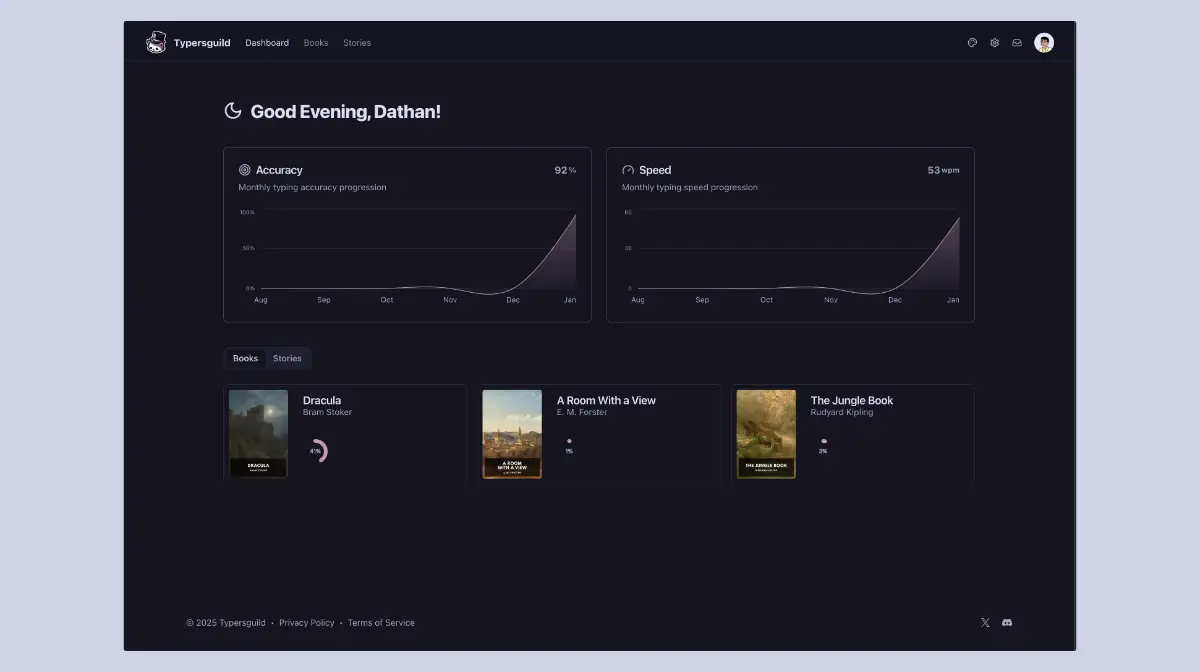Open the Privacy Policy link
Image resolution: width=1200 pixels, height=672 pixels.
pyautogui.click(x=306, y=622)
